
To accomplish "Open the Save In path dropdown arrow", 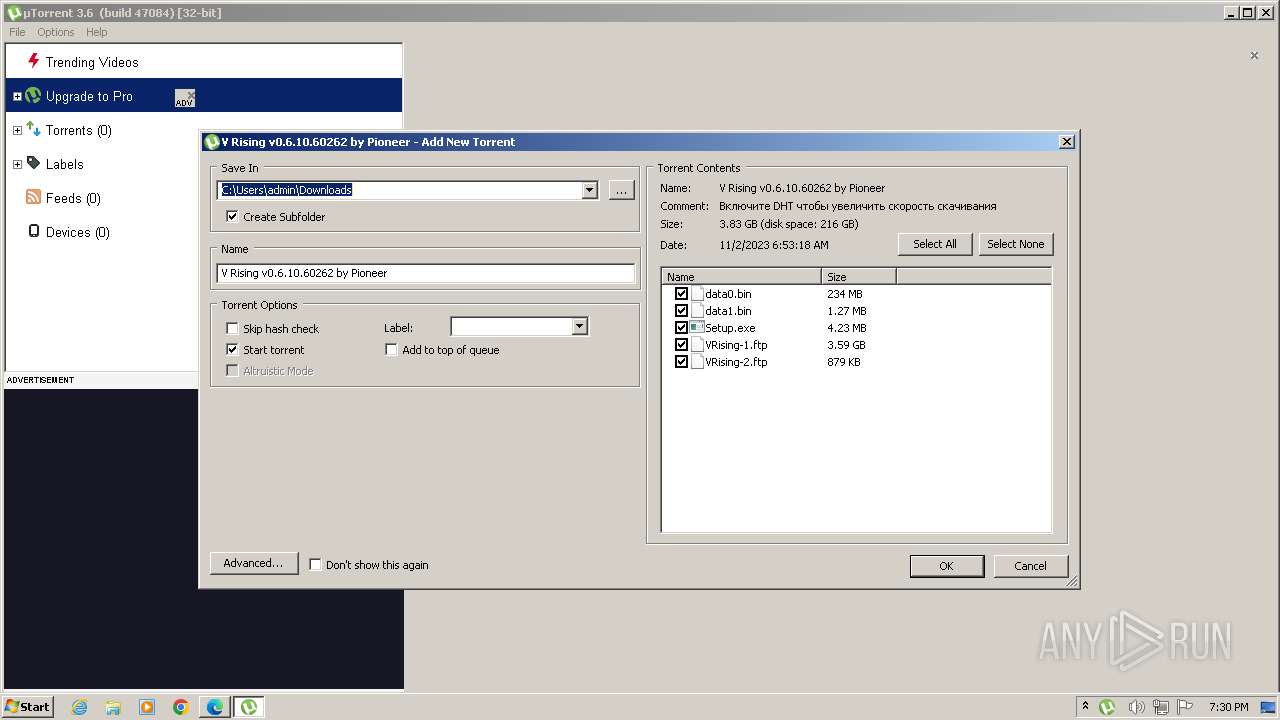I will click(589, 190).
